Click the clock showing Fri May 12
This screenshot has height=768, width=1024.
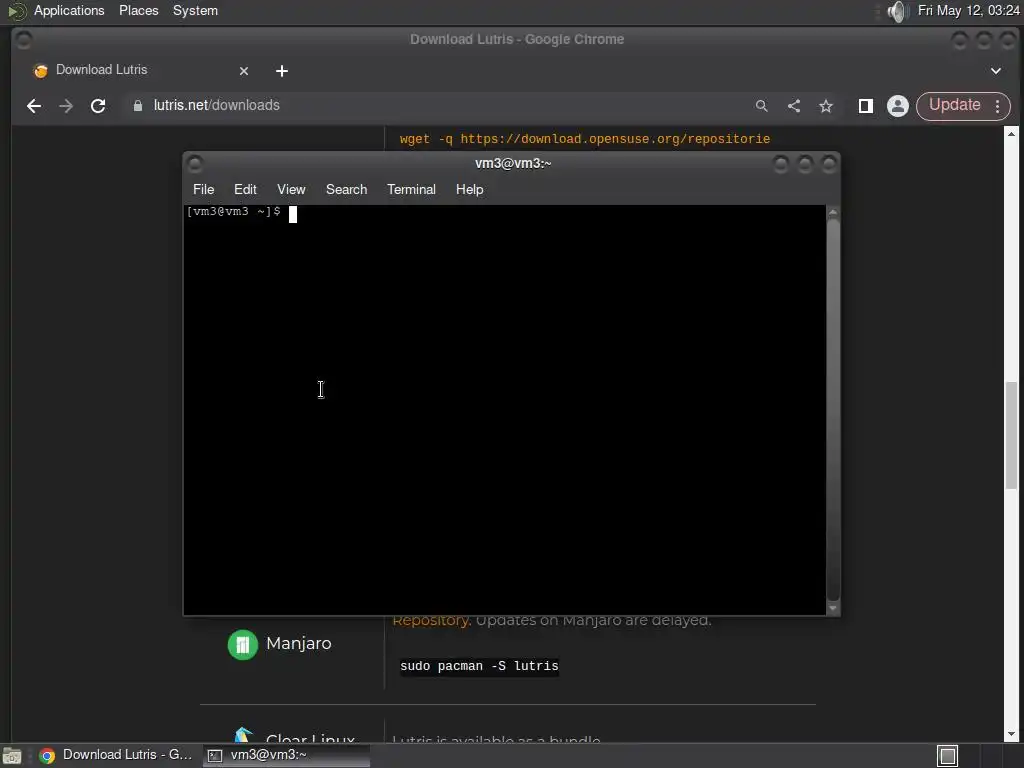click(968, 11)
